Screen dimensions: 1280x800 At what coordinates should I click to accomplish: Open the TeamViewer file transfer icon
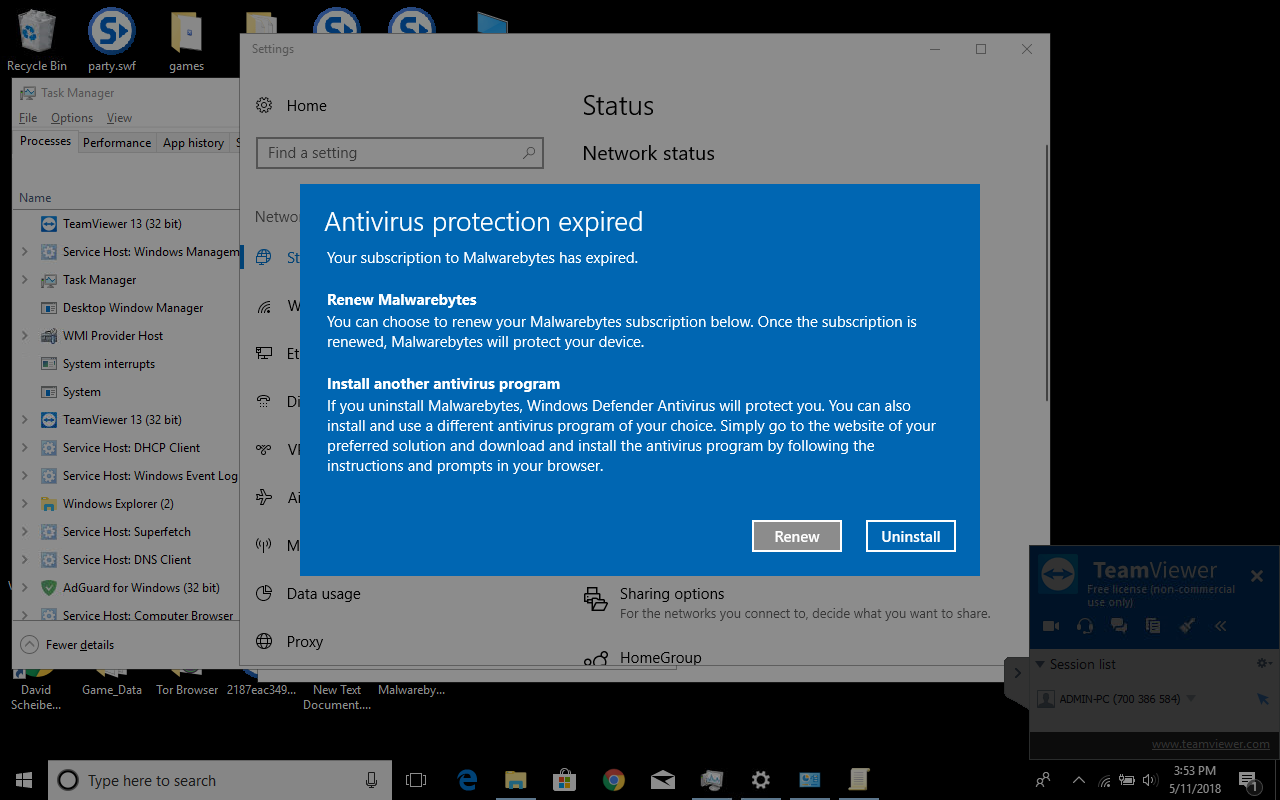click(1153, 626)
